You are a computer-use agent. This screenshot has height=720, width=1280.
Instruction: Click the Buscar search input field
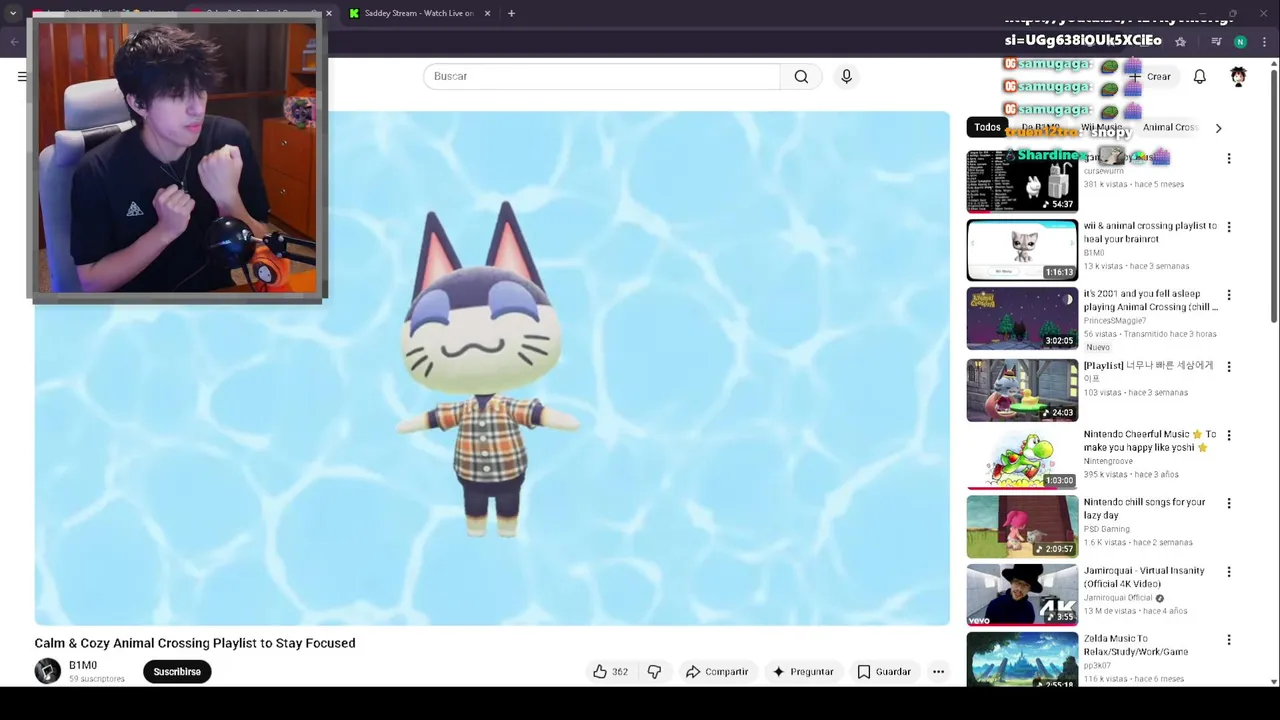click(602, 76)
